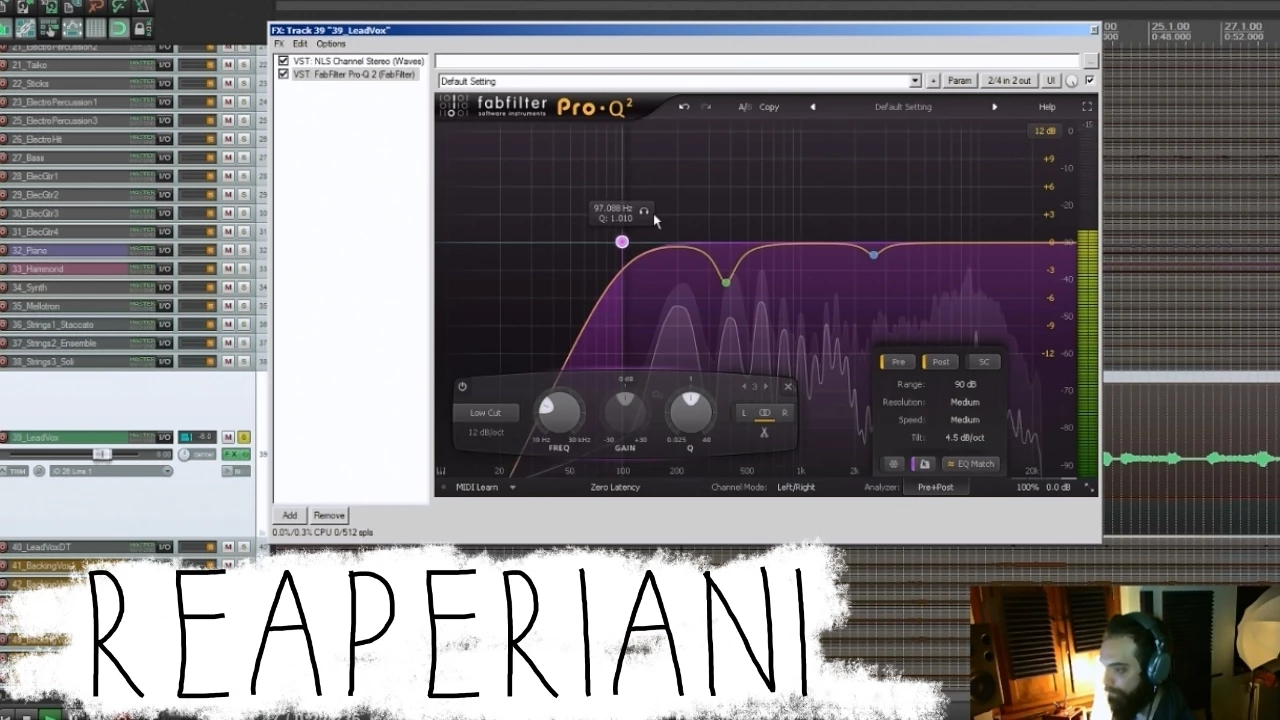Toggle the selected band's power button
The width and height of the screenshot is (1280, 720).
pos(462,387)
